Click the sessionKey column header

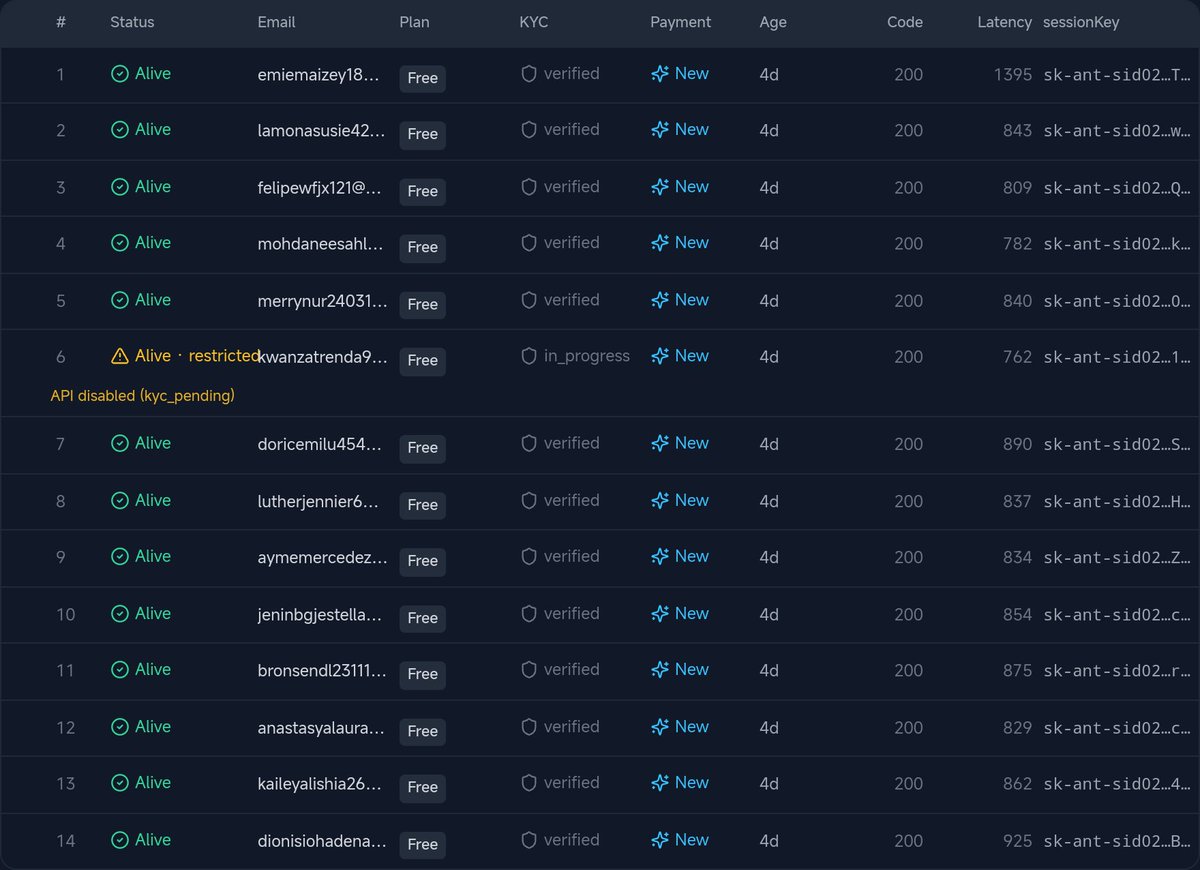click(1081, 22)
